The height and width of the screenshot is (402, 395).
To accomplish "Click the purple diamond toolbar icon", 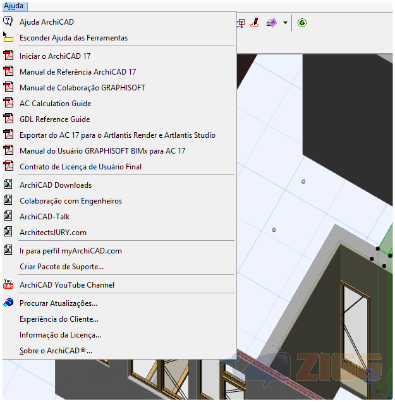I will pyautogui.click(x=272, y=23).
